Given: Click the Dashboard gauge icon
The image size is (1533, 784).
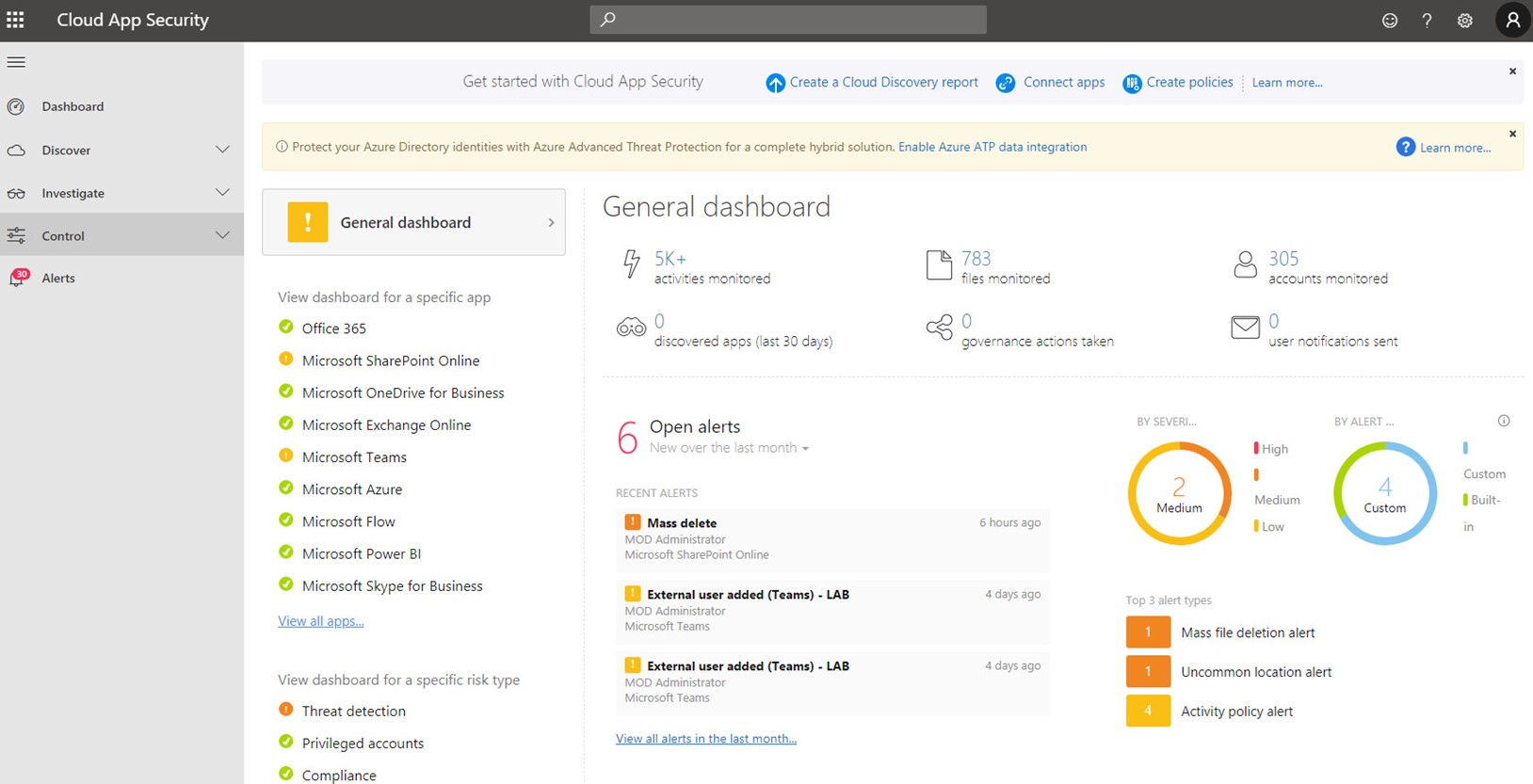Looking at the screenshot, I should pos(16,106).
